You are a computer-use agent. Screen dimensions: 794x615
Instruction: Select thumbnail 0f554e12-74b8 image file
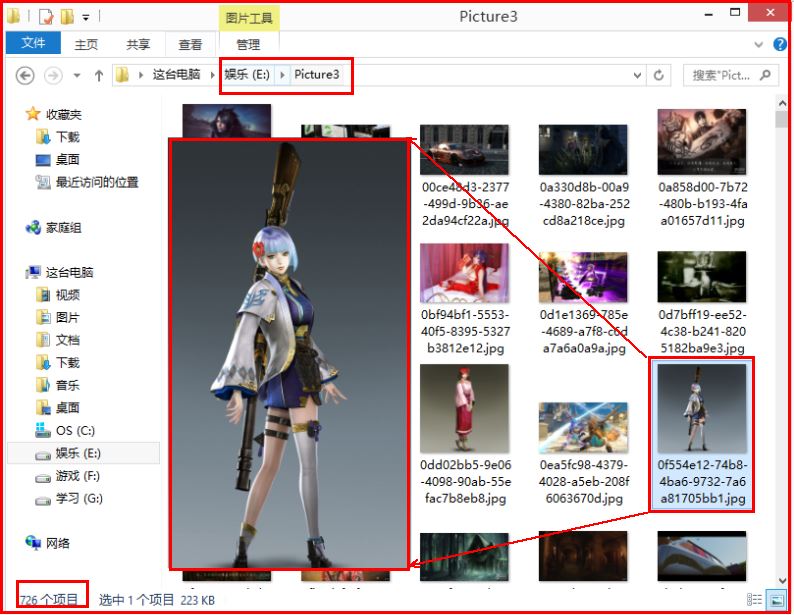tap(702, 408)
